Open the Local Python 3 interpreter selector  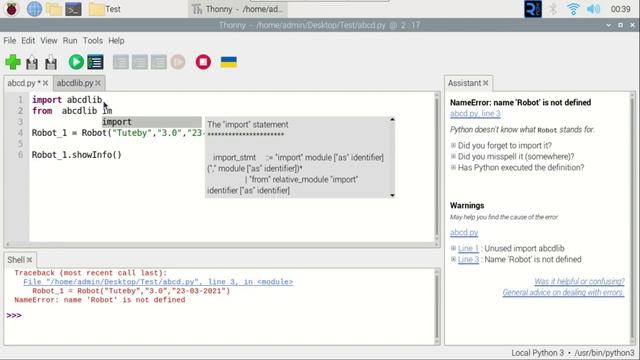(x=573, y=353)
